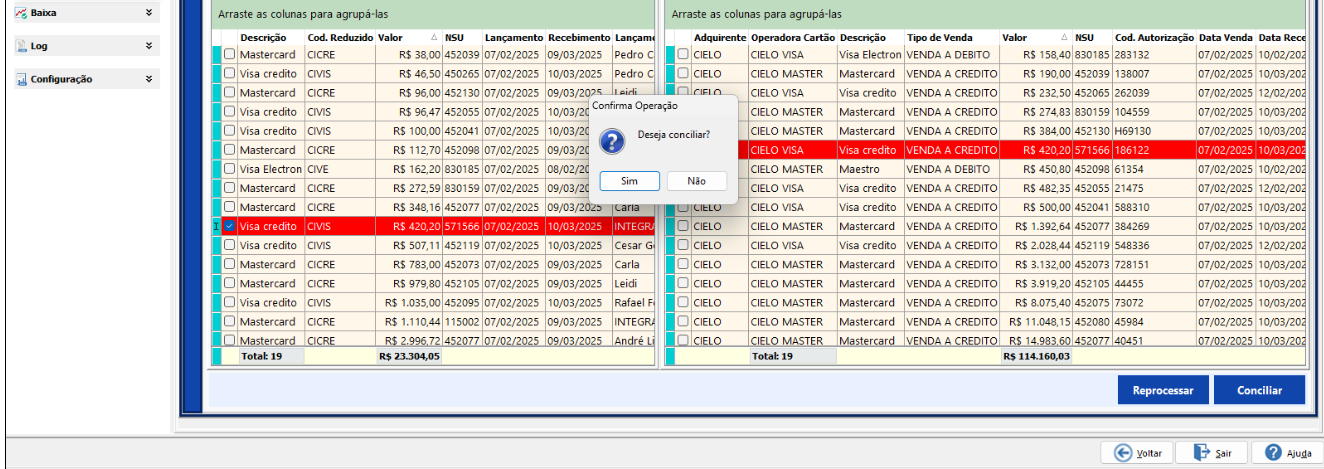The image size is (1324, 469).
Task: Click the VENDA A DEBITO cell in R$ 450,80 row
Action: coord(951,169)
